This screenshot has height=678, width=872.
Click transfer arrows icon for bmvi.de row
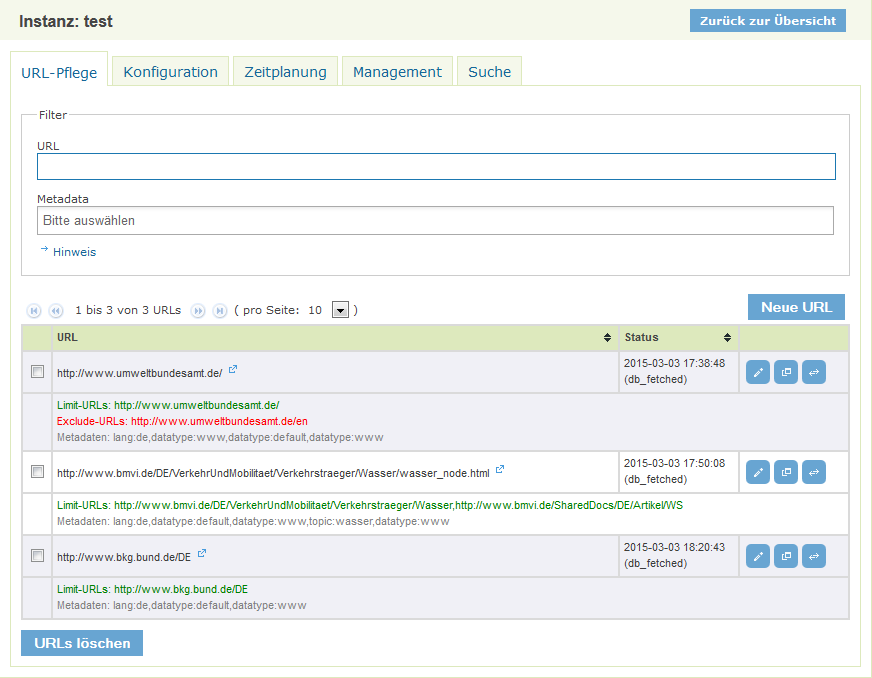click(814, 471)
